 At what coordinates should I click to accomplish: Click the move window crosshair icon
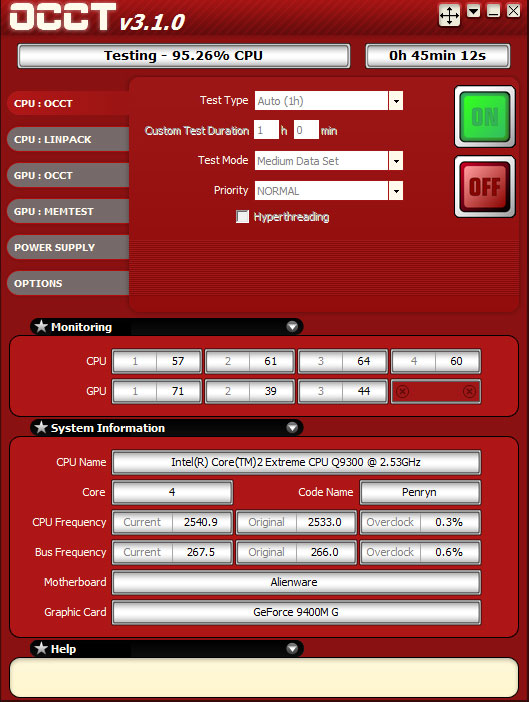[449, 16]
